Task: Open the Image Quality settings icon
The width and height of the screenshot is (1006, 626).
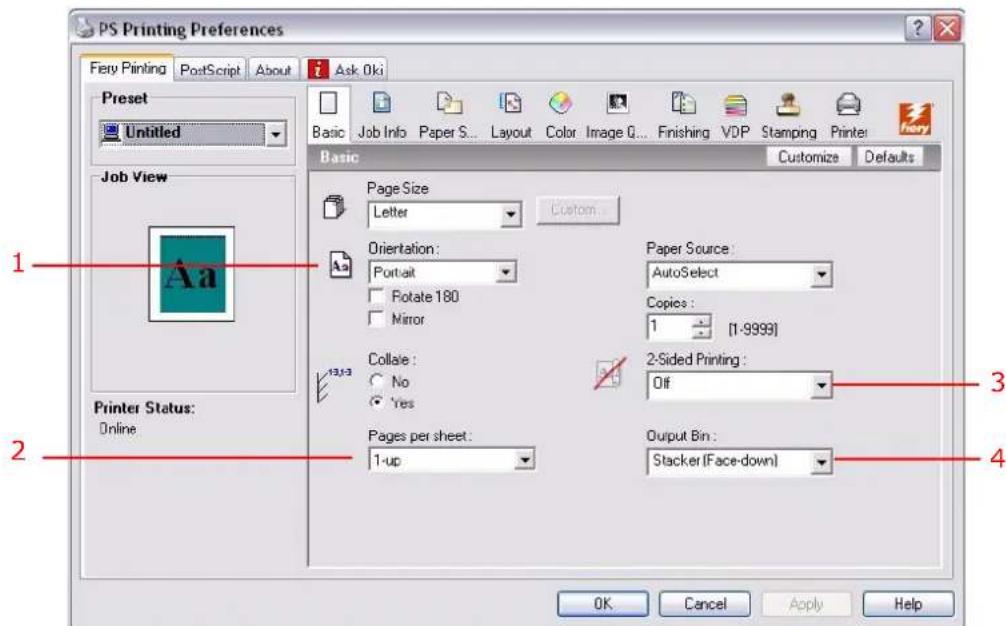Action: [x=617, y=103]
